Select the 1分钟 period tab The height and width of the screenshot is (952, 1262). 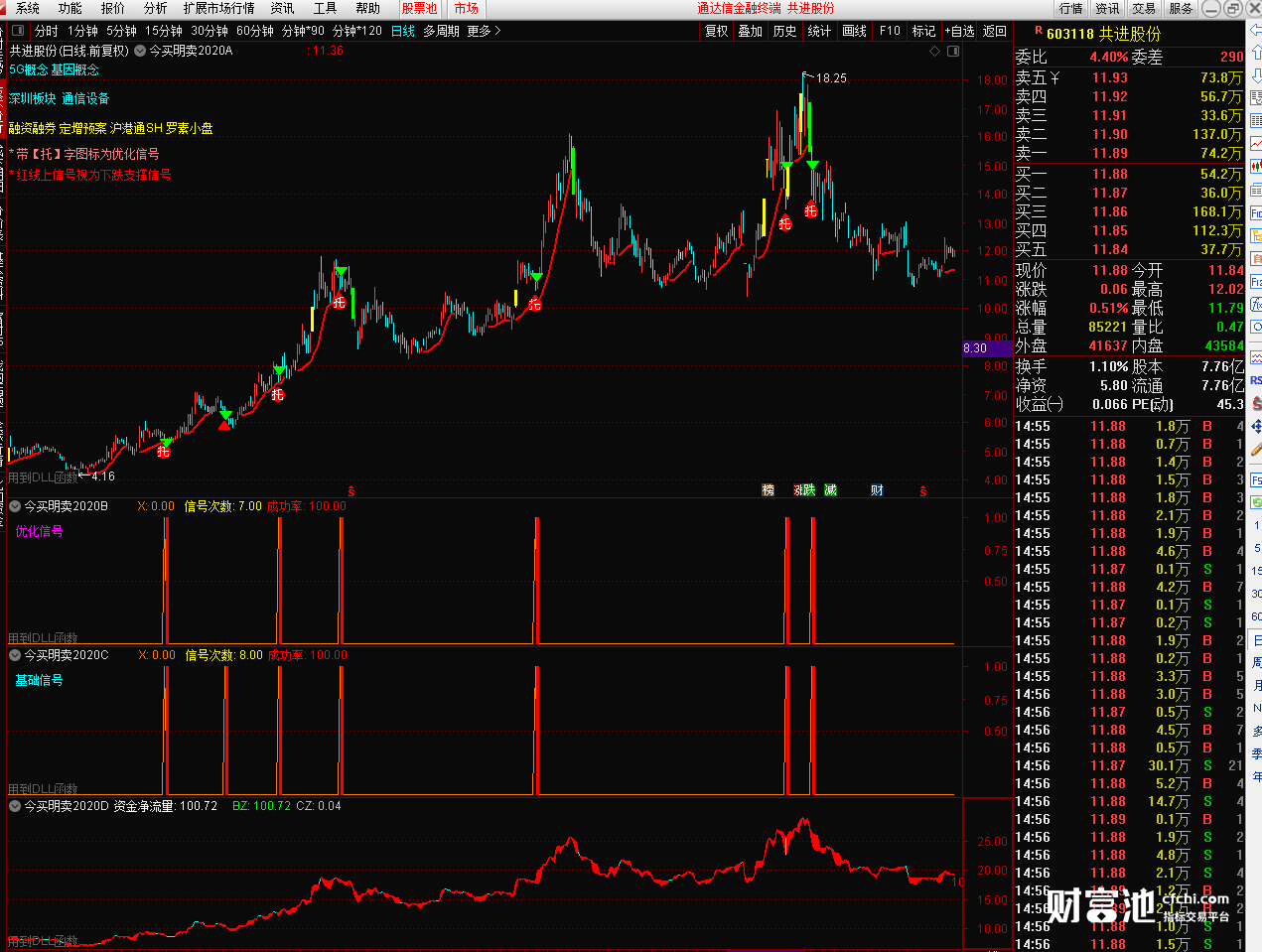point(82,31)
